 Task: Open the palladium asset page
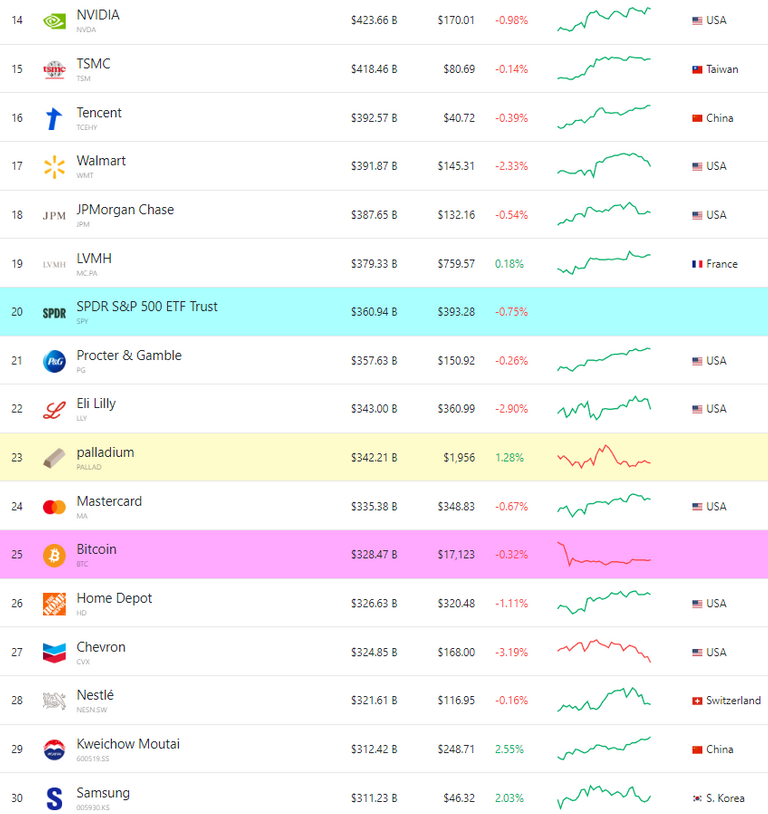point(105,453)
